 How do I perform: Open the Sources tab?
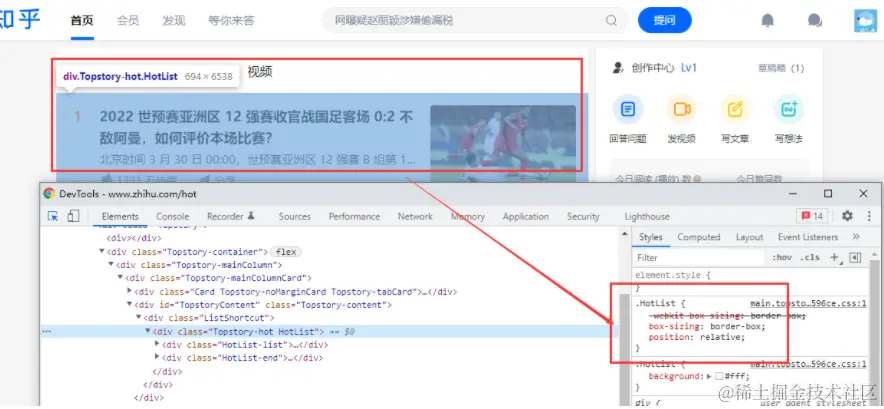click(x=294, y=216)
